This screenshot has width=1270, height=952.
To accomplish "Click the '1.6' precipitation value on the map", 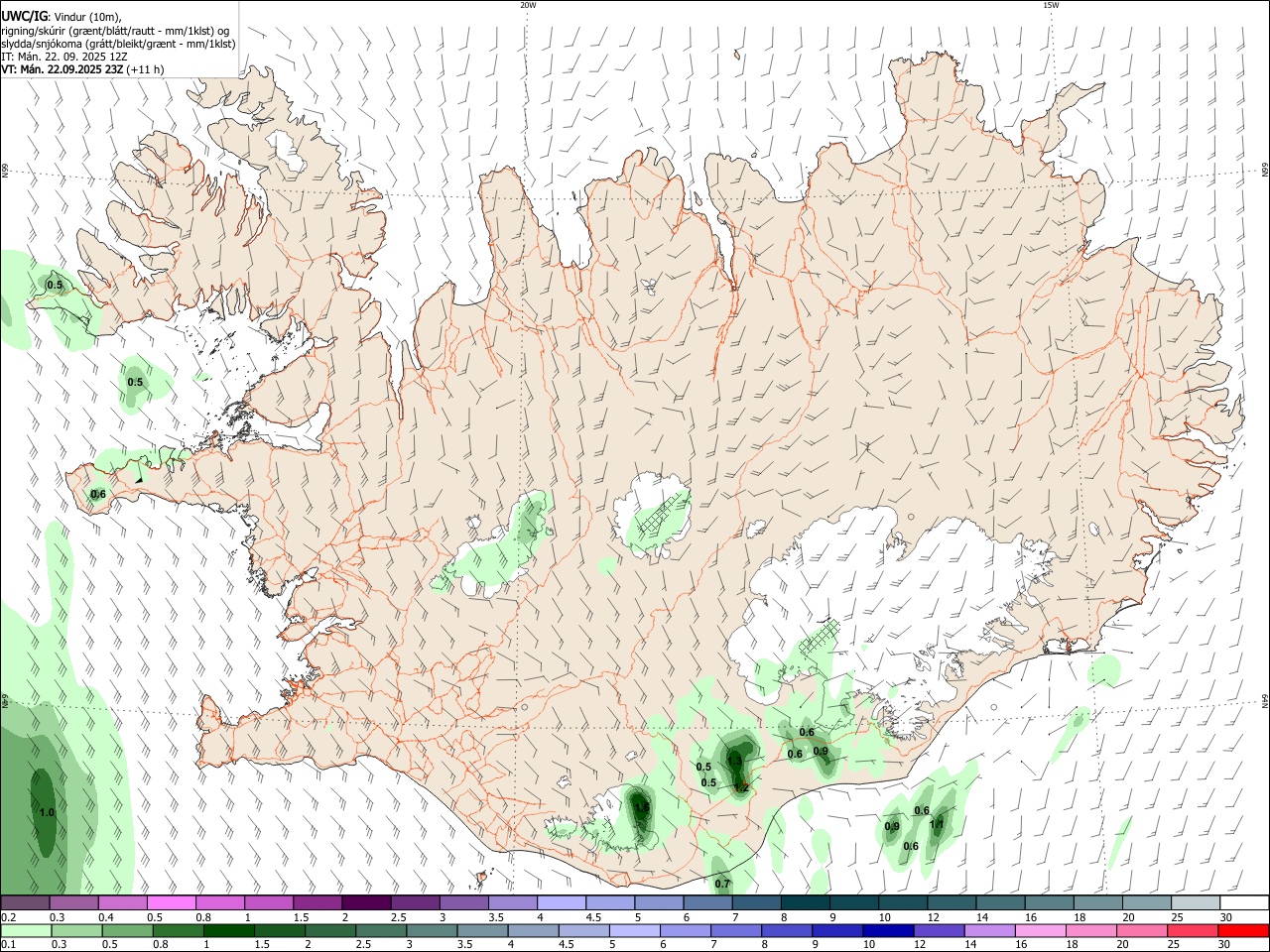I will point(641,807).
